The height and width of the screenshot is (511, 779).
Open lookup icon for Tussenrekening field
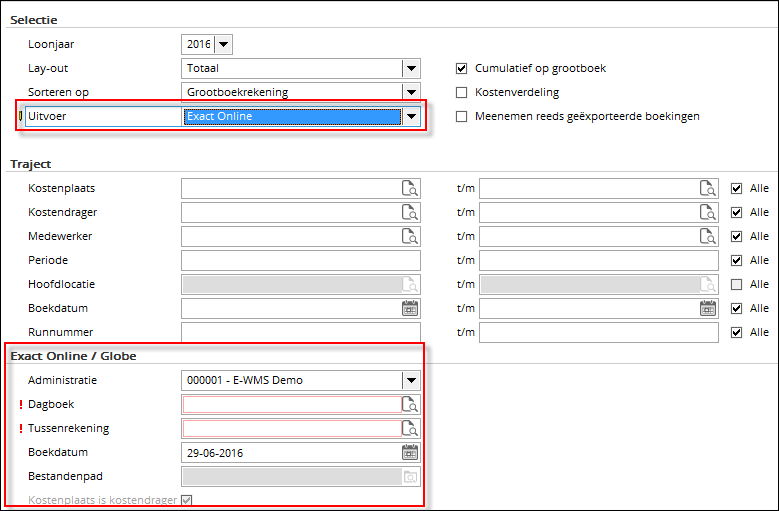click(410, 428)
